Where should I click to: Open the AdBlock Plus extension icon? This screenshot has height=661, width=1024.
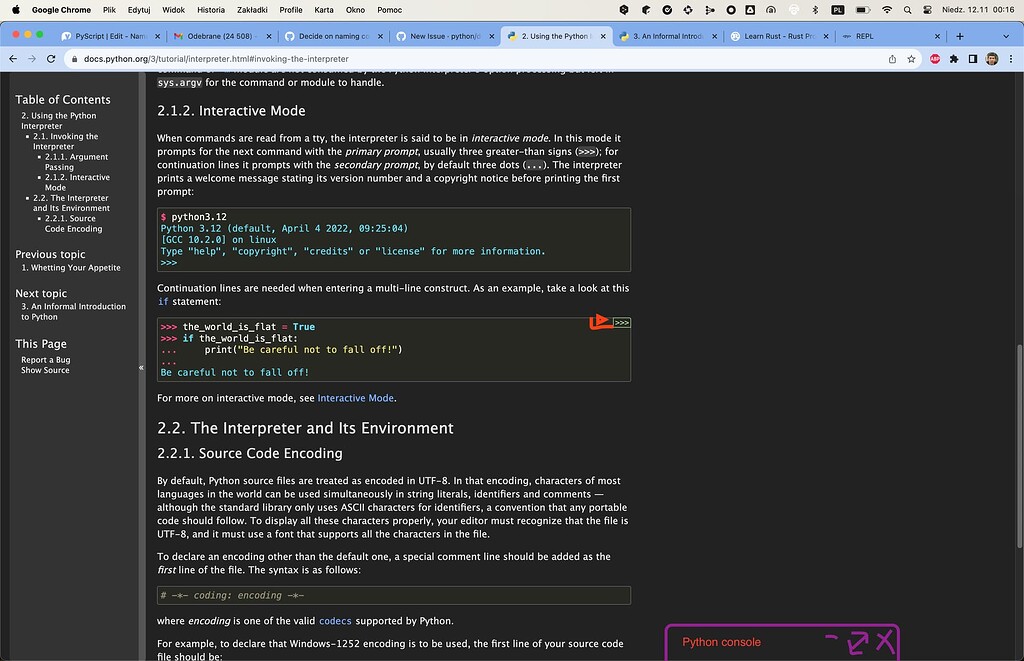935,58
